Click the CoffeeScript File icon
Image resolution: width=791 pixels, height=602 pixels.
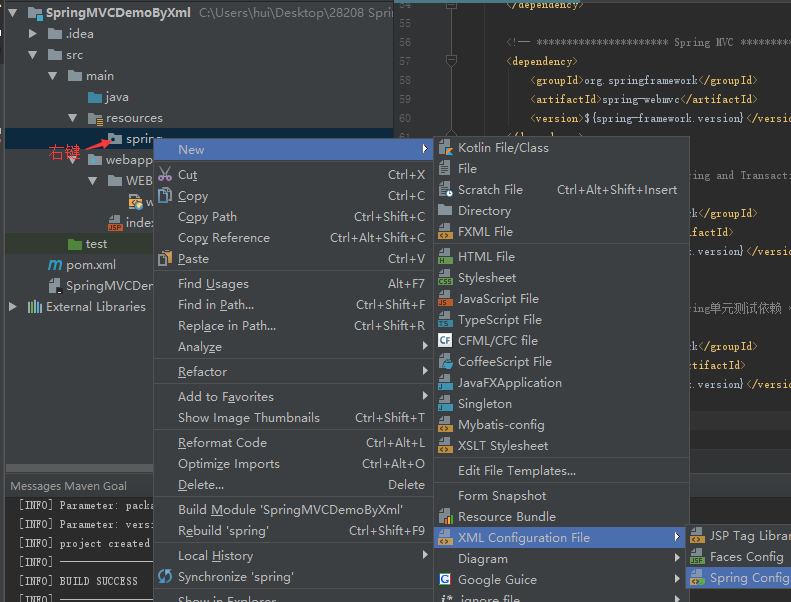445,362
